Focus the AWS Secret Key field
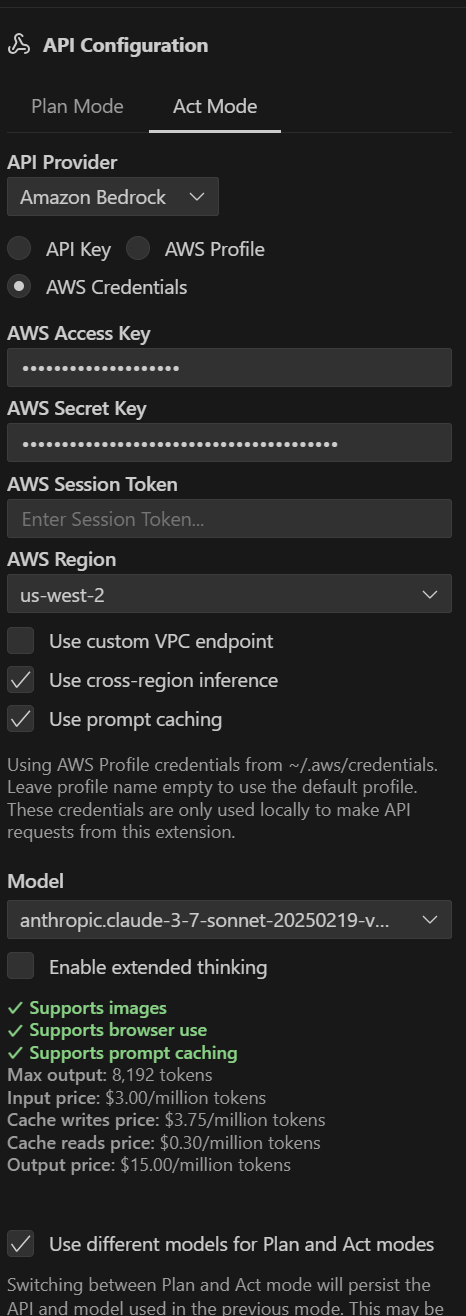The width and height of the screenshot is (466, 1316). tap(229, 443)
